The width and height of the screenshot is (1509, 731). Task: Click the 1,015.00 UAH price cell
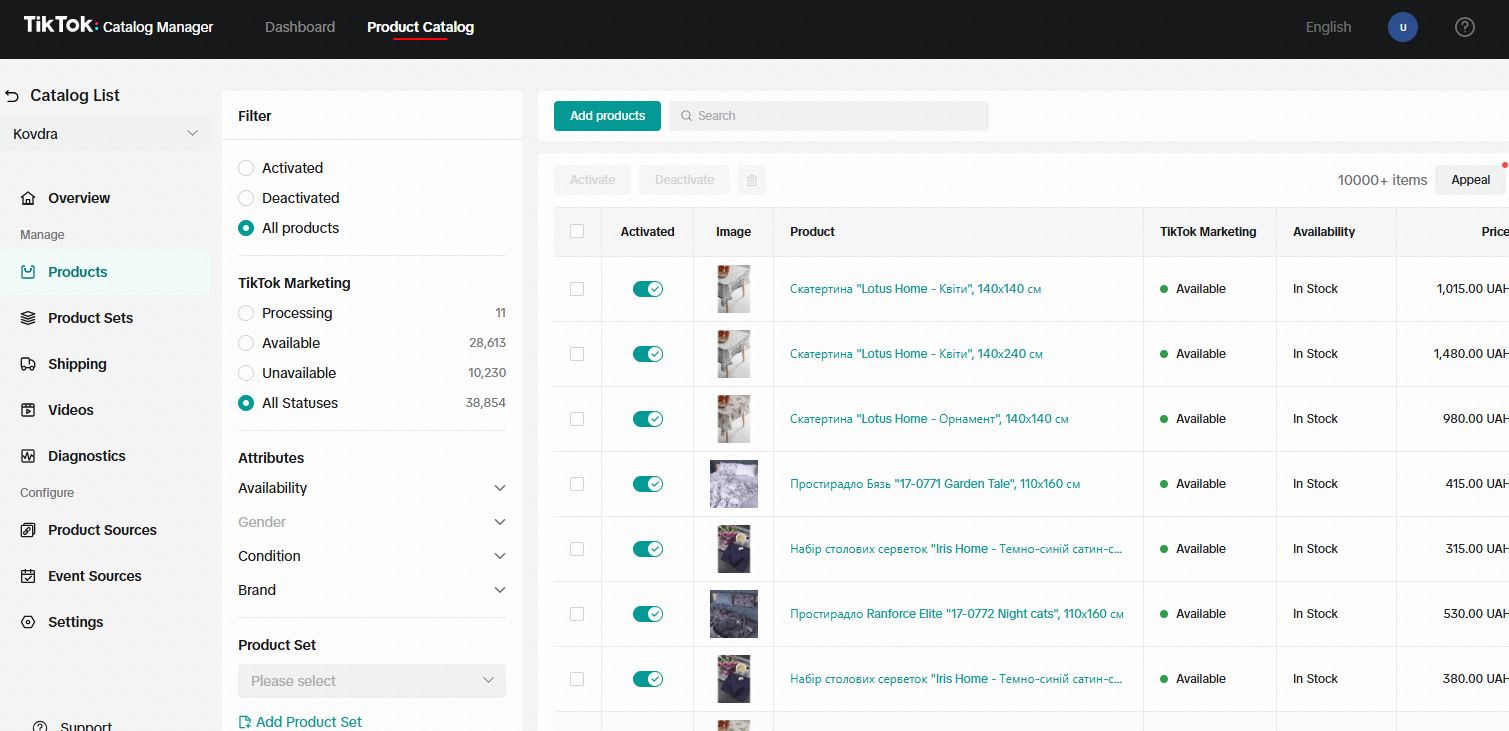pyautogui.click(x=1472, y=289)
